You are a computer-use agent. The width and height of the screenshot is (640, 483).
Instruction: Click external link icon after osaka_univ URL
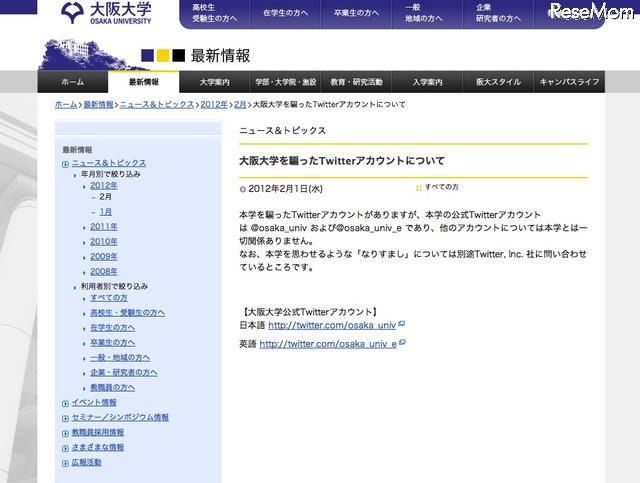pyautogui.click(x=402, y=324)
